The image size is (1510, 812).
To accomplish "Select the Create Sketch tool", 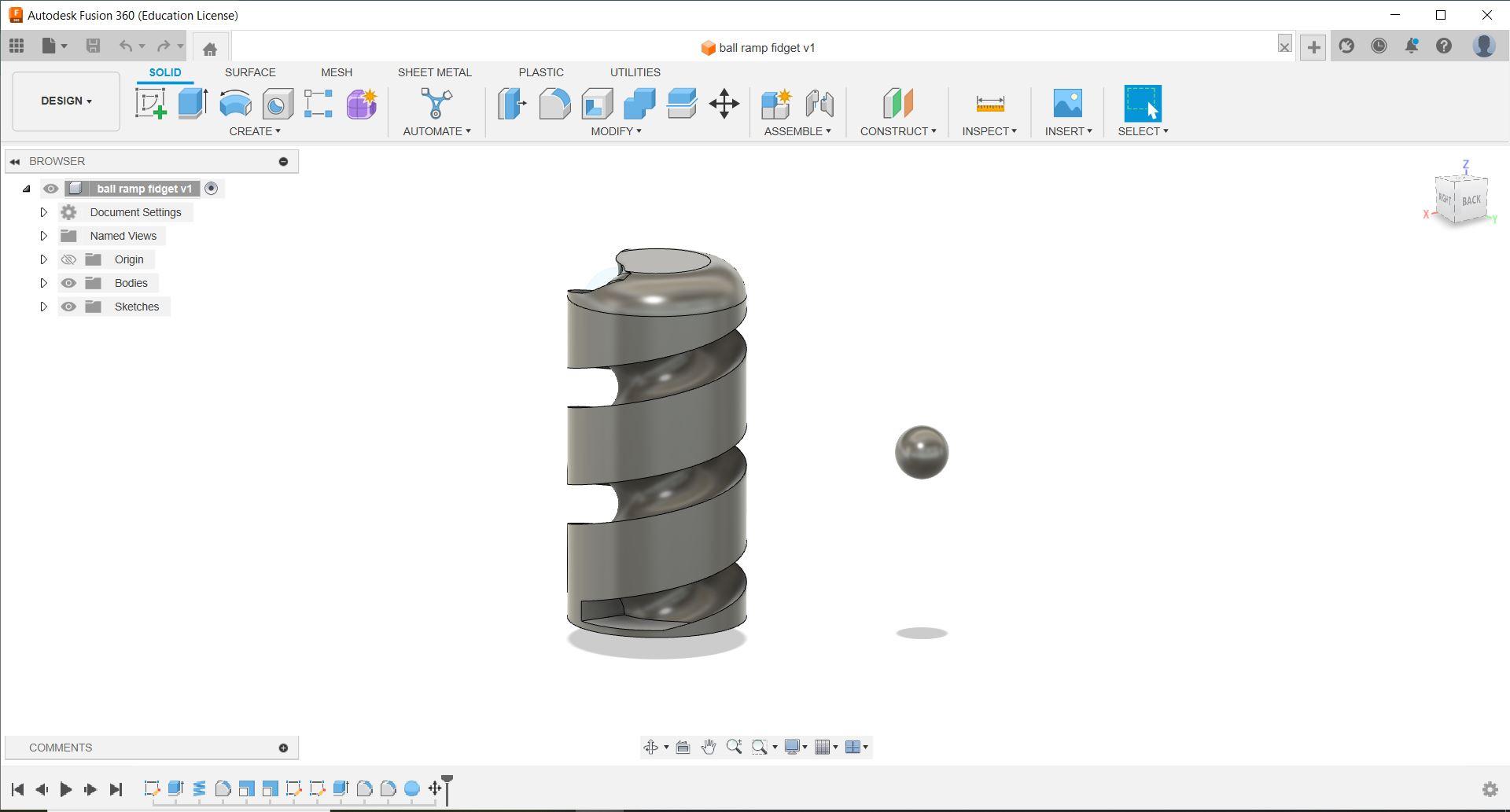I will (151, 104).
